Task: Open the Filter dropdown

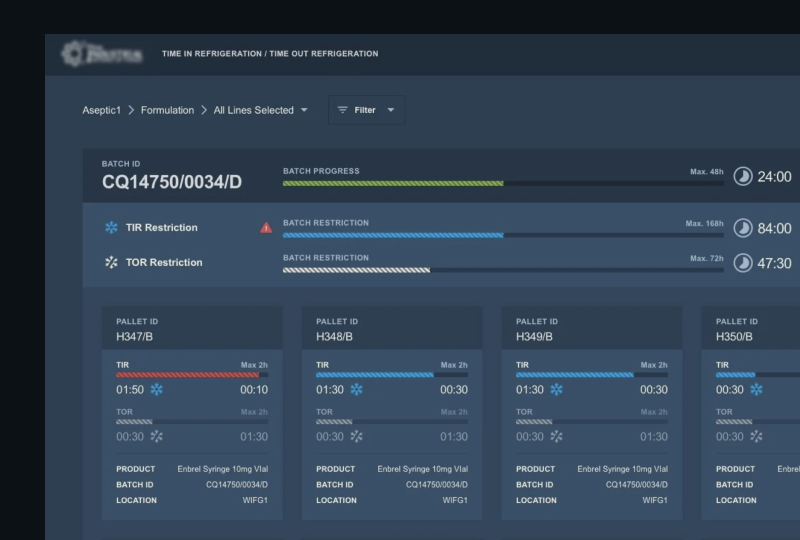Action: [x=366, y=110]
